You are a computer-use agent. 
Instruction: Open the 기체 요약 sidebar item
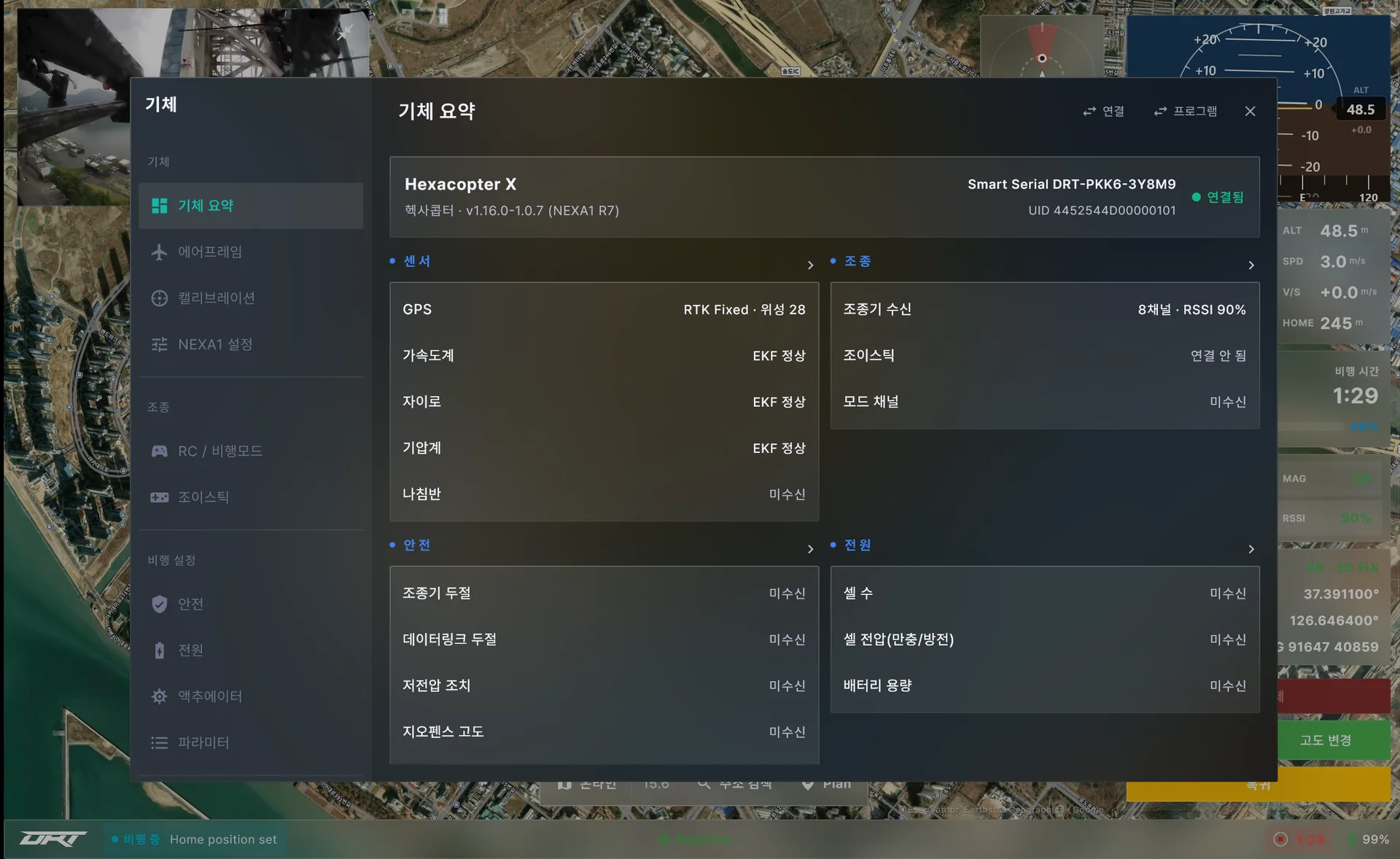pos(250,206)
